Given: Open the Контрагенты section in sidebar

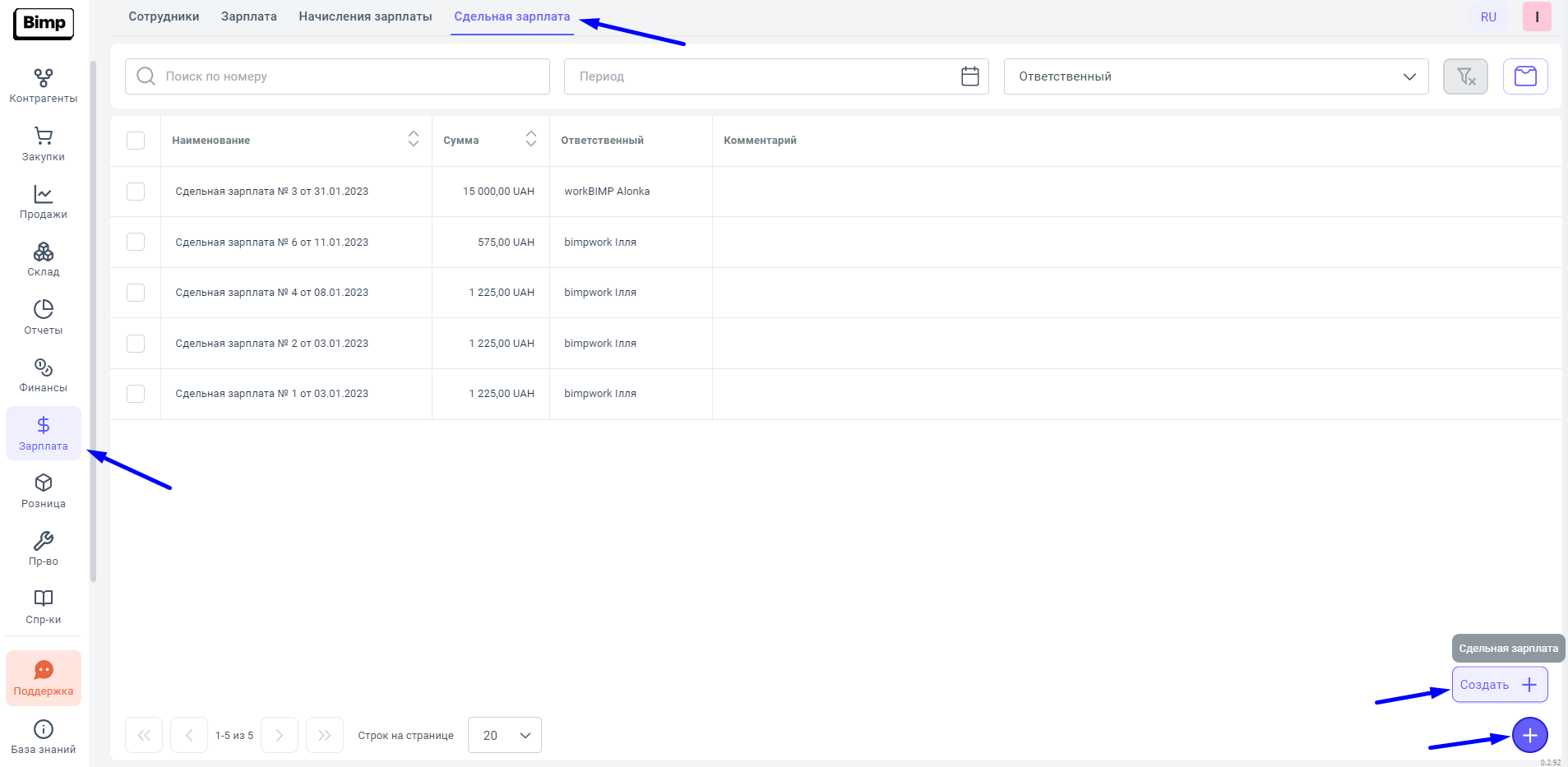Looking at the screenshot, I should coord(43,85).
